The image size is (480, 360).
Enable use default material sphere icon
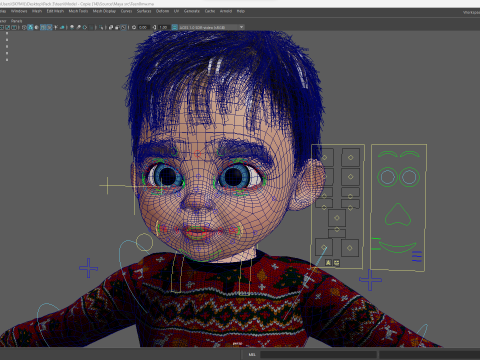[x=36, y=27]
